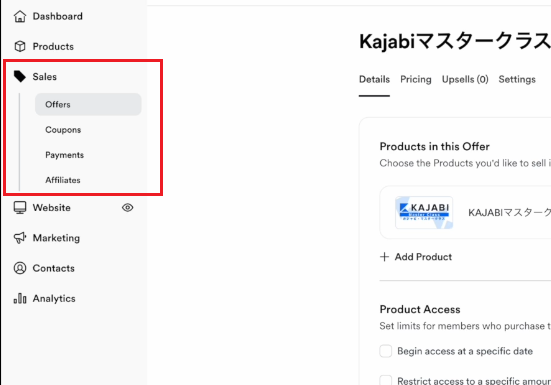
Task: Click the Contacts person icon
Action: [x=20, y=268]
